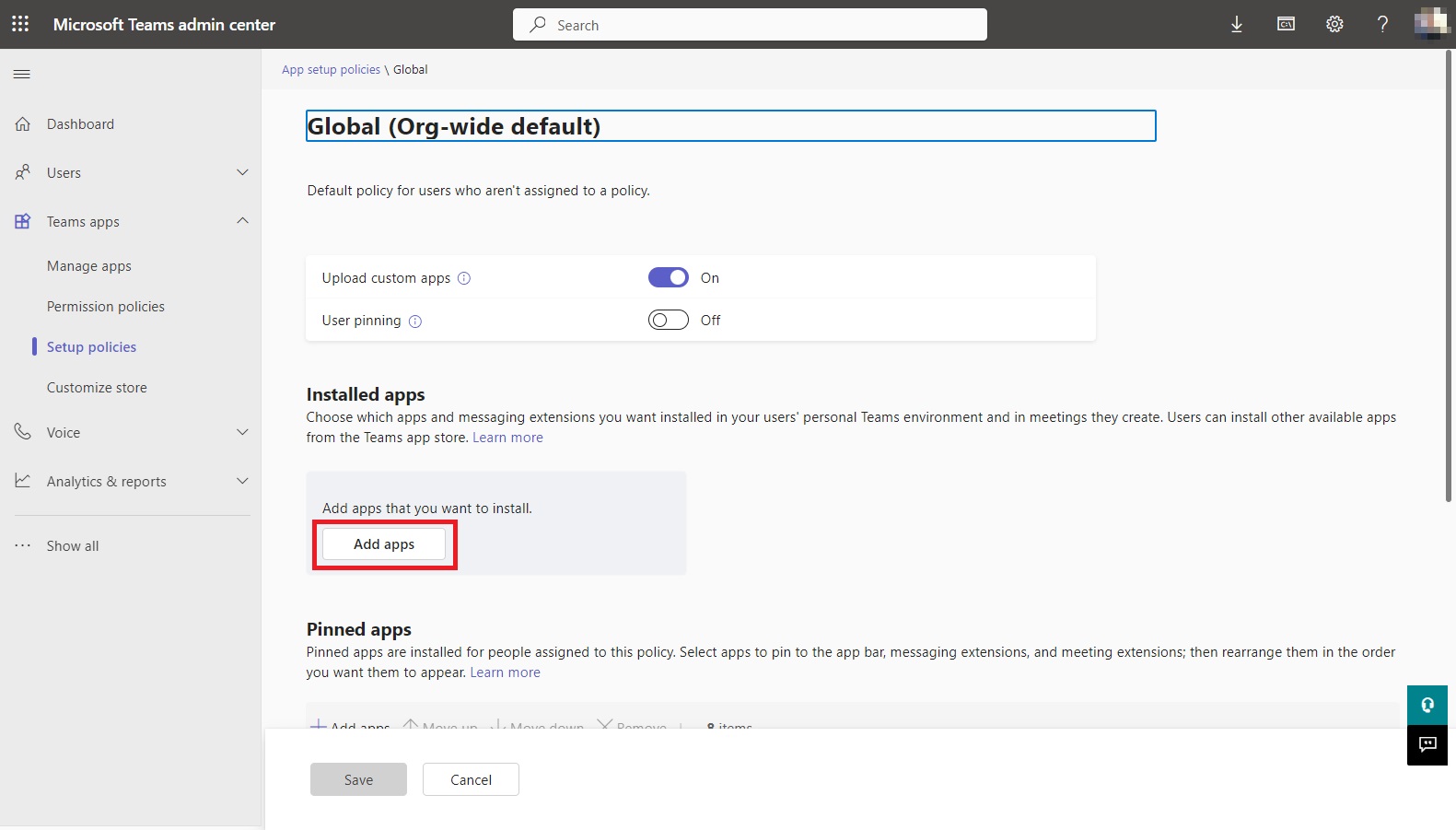
Task: Open Permission policies in sidebar
Action: click(106, 307)
